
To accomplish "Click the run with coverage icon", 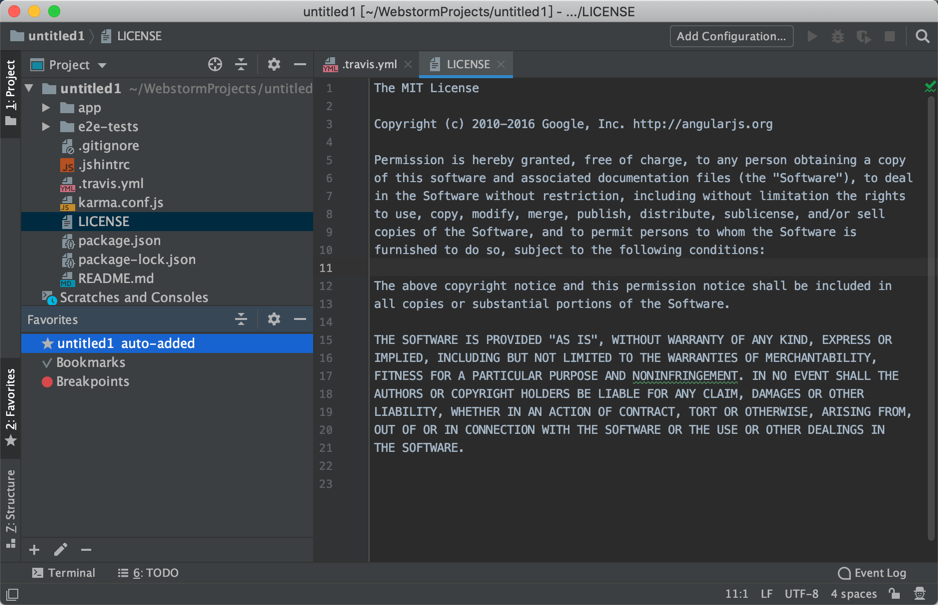I will tap(863, 35).
